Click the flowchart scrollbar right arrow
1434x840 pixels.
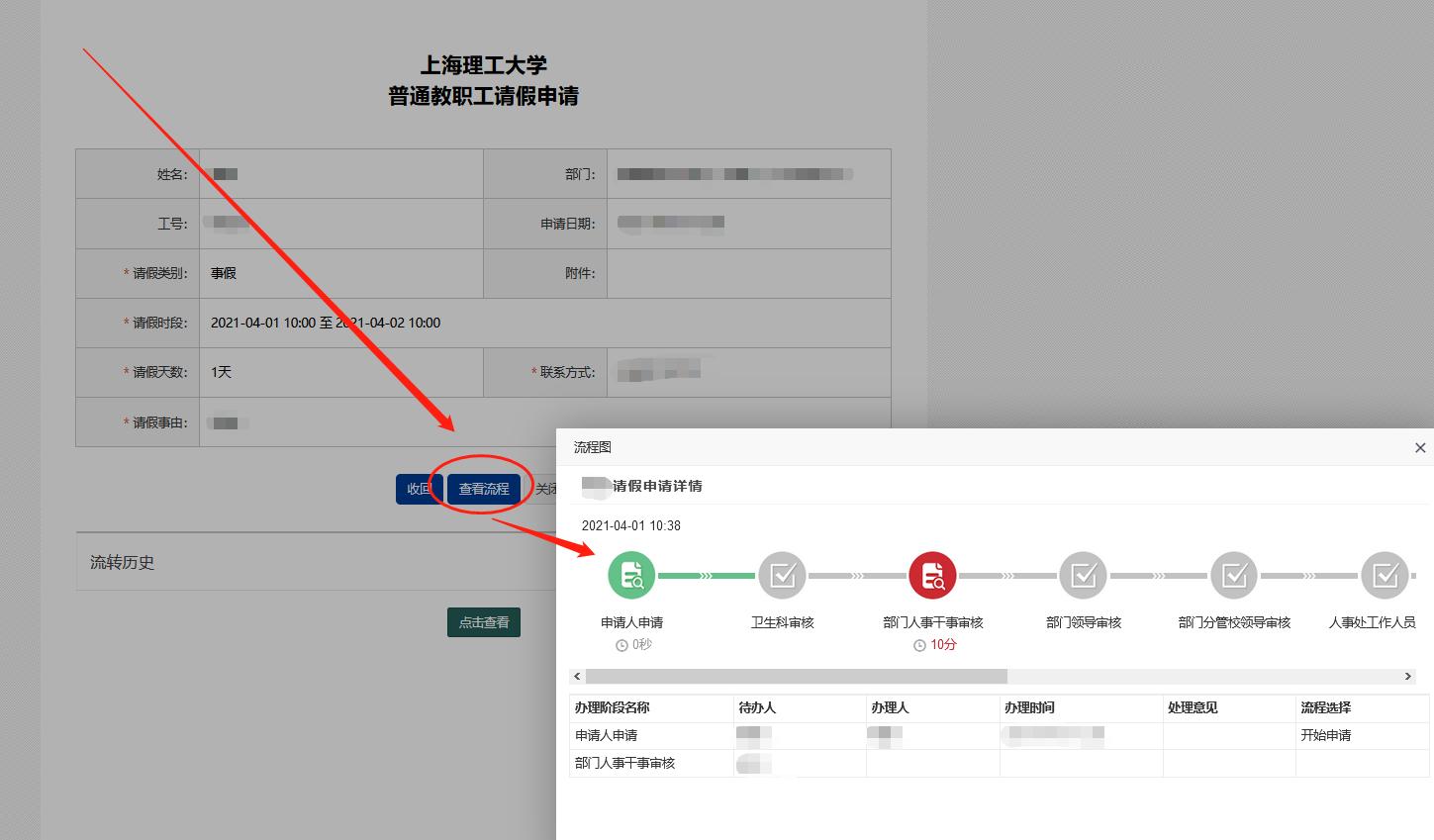pos(1407,677)
